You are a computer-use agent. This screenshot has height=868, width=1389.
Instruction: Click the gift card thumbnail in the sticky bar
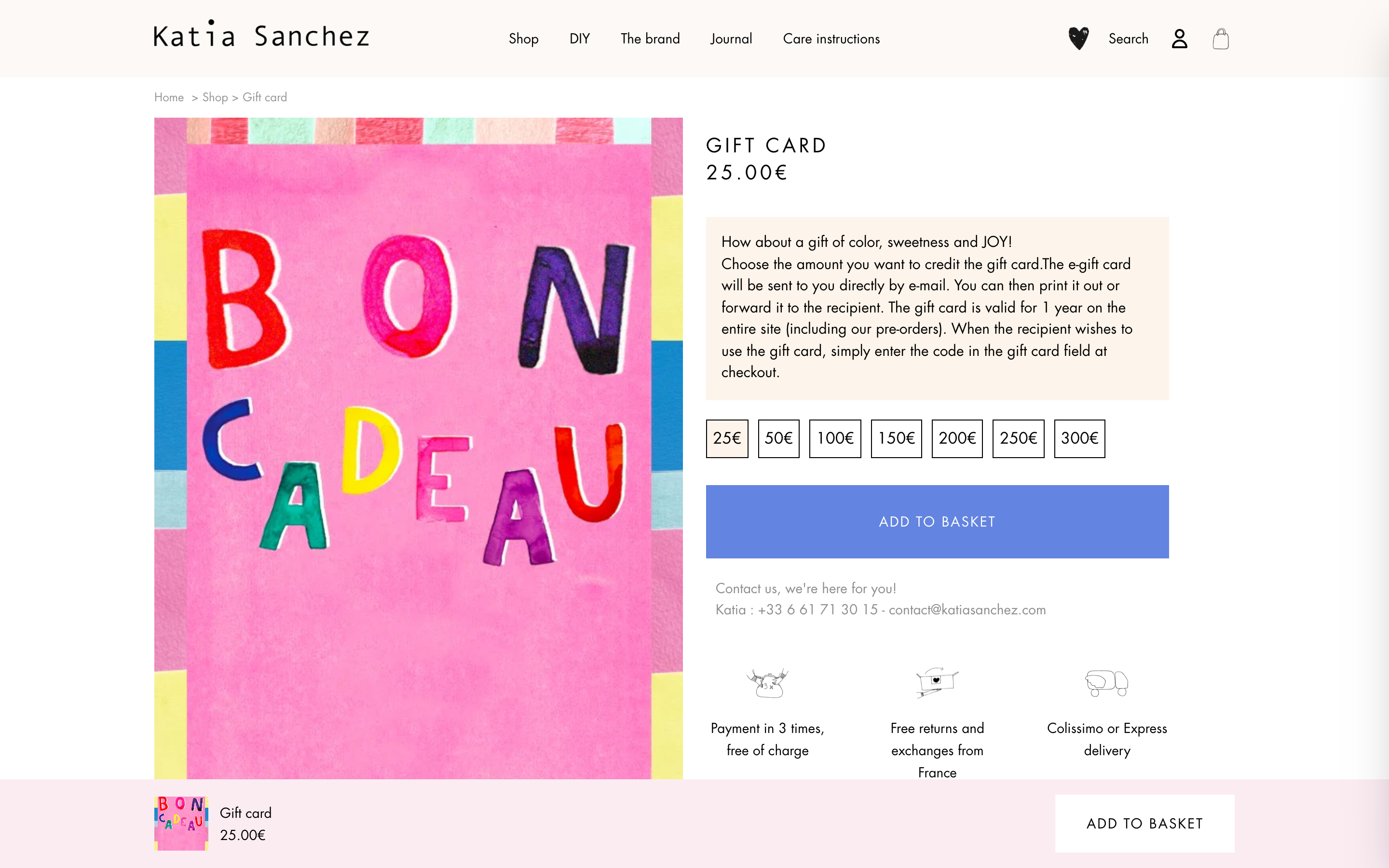click(181, 823)
